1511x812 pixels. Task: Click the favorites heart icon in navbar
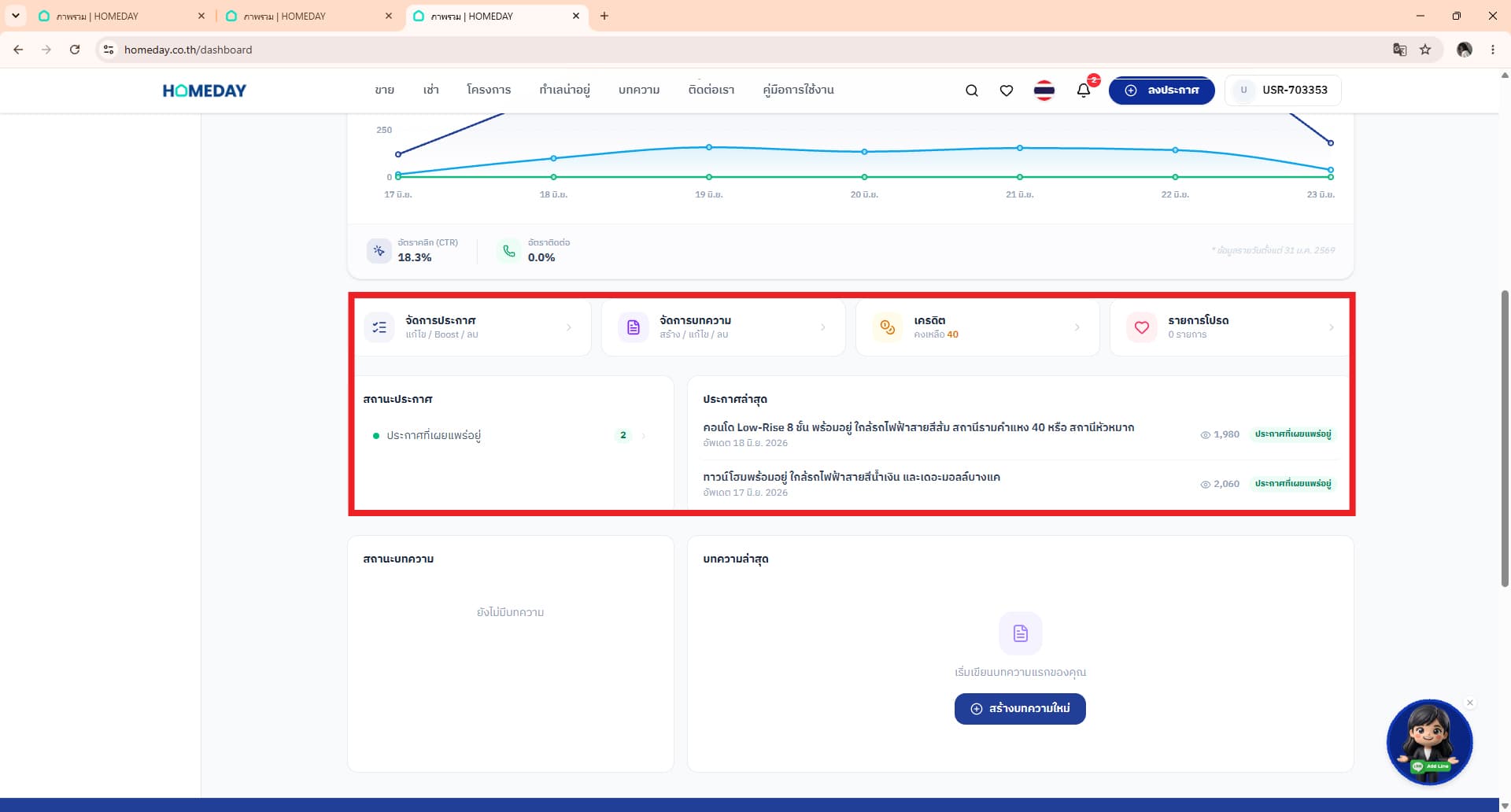pyautogui.click(x=1007, y=90)
